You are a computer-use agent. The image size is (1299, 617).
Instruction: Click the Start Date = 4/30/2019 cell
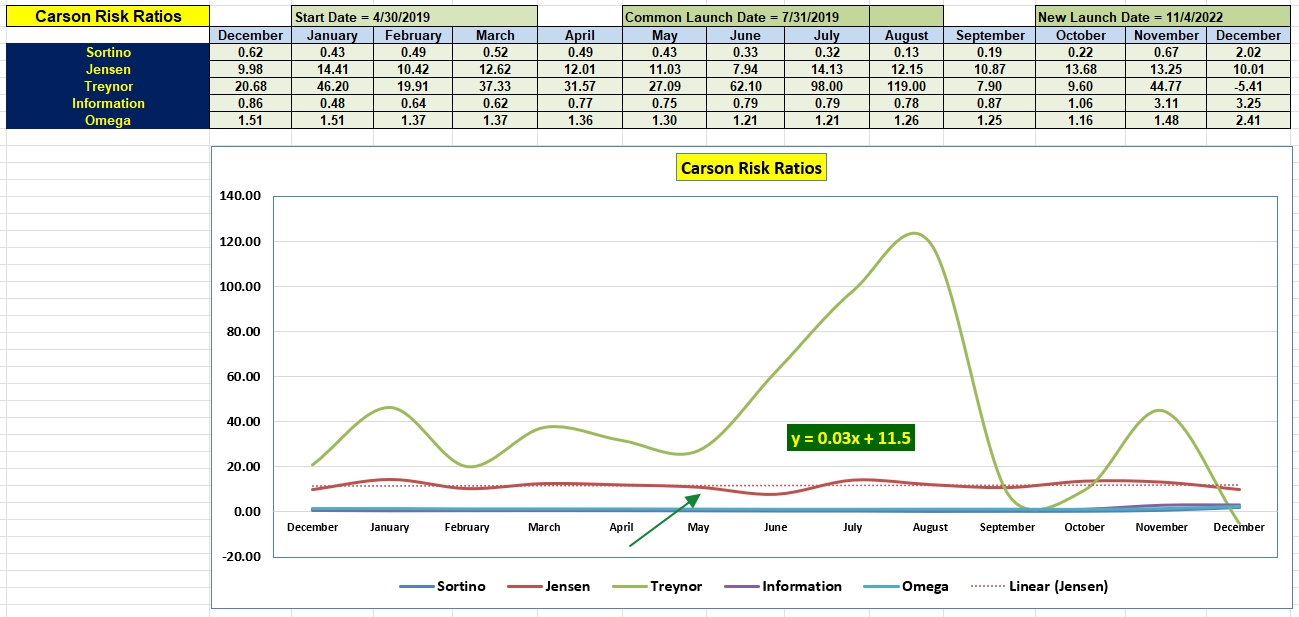[414, 17]
